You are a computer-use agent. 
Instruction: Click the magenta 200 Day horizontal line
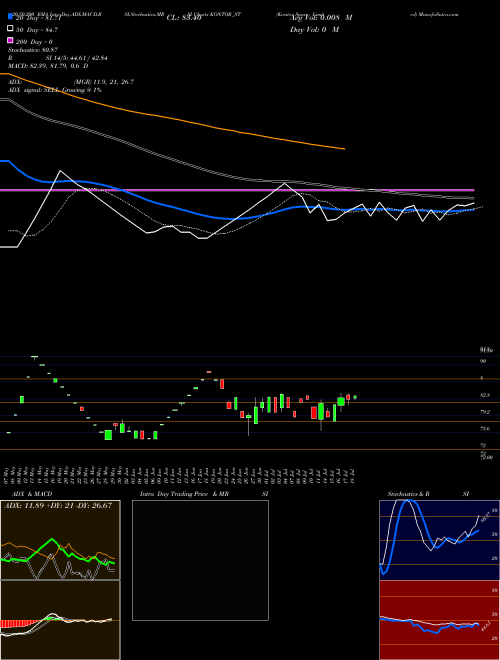pyautogui.click(x=237, y=190)
